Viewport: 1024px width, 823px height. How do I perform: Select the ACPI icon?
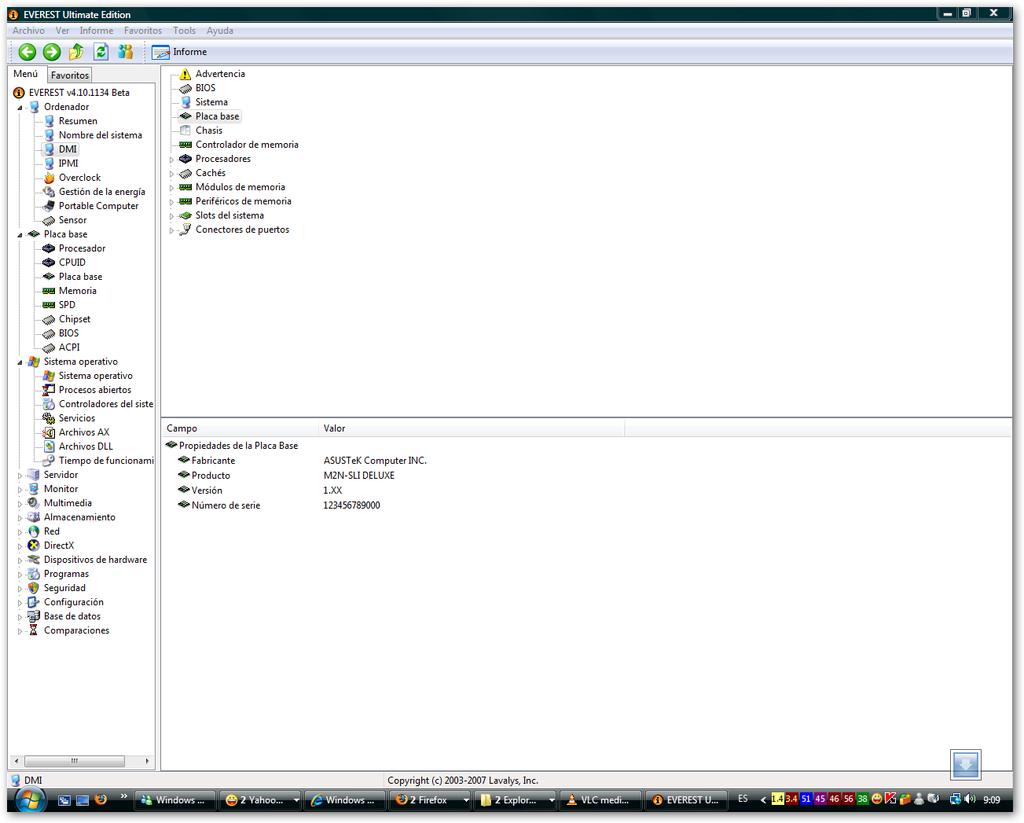click(49, 347)
